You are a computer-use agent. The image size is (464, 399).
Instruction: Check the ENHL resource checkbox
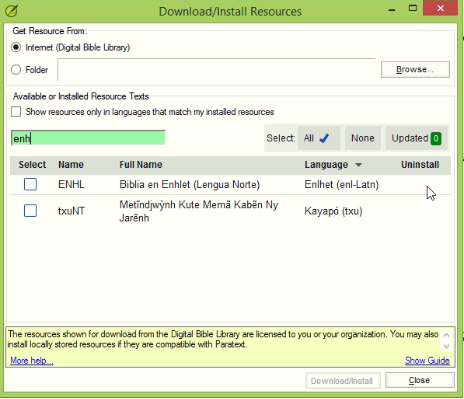point(30,184)
